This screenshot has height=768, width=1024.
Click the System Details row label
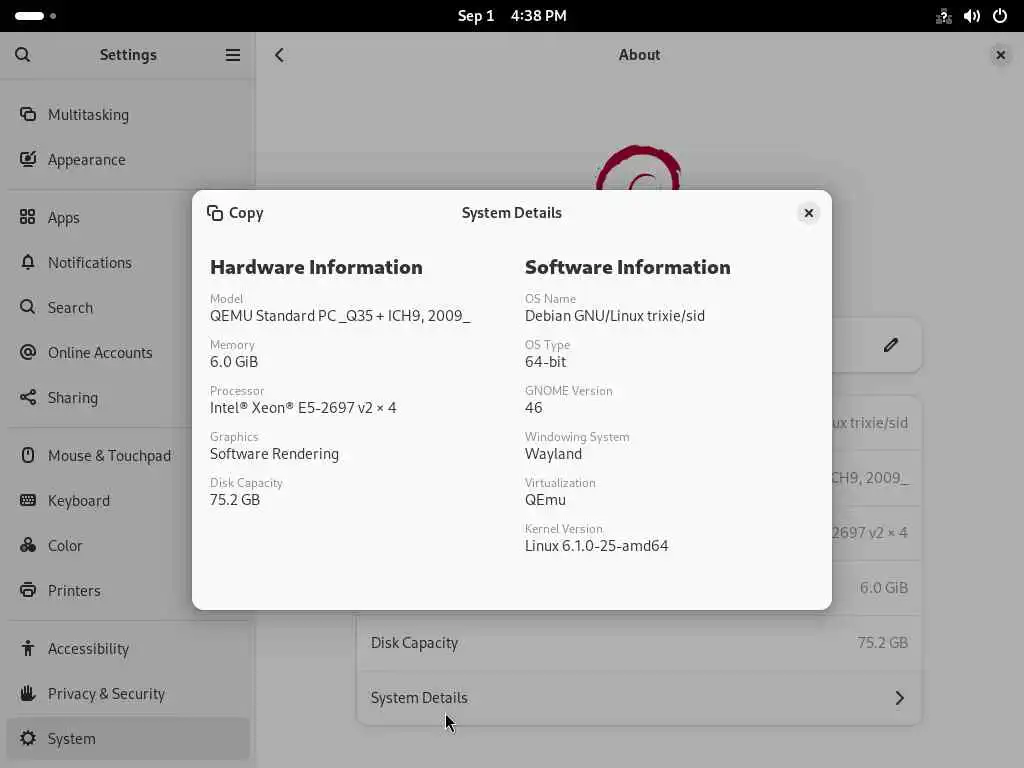[419, 698]
